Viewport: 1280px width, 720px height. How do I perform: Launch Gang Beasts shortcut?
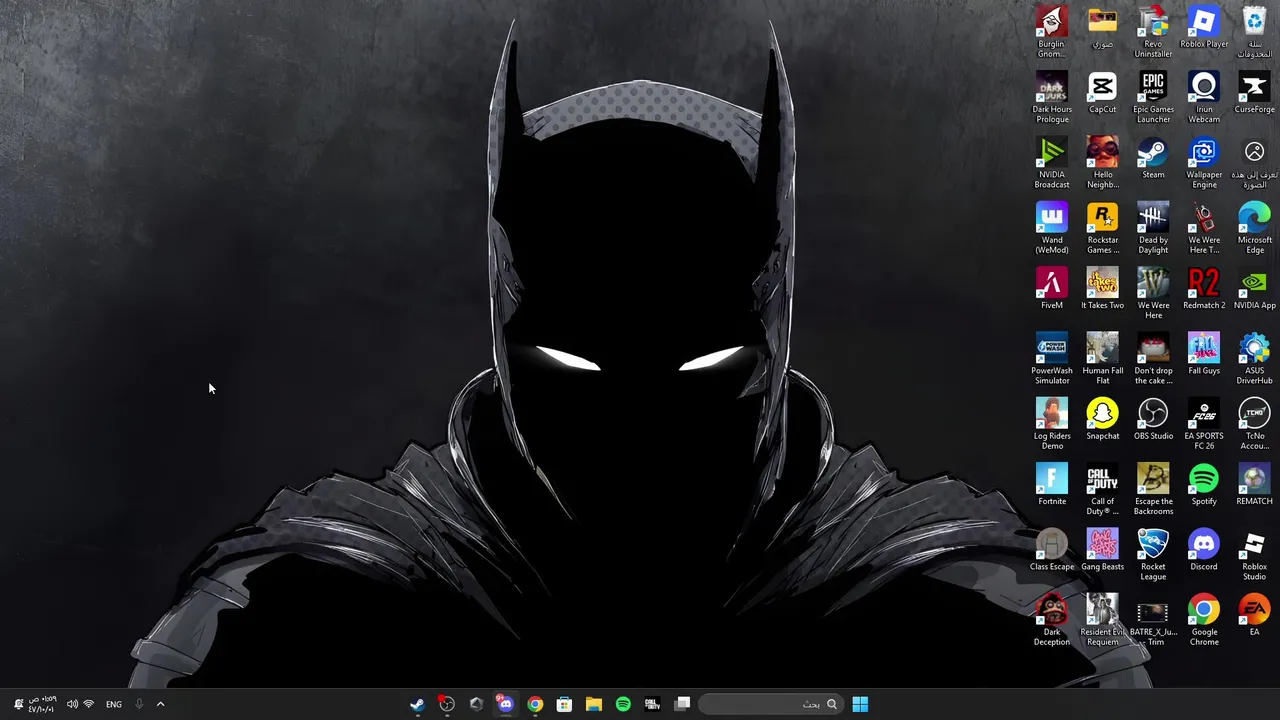click(1102, 550)
